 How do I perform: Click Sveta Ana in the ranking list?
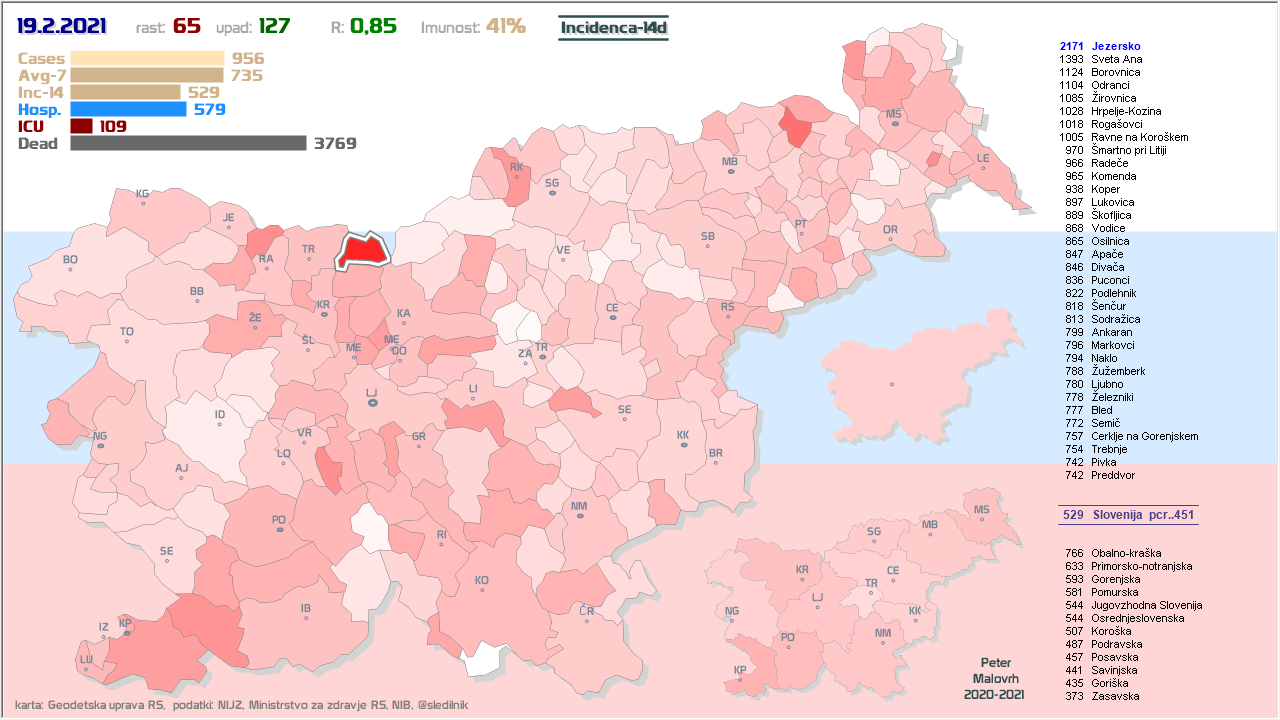click(1116, 59)
